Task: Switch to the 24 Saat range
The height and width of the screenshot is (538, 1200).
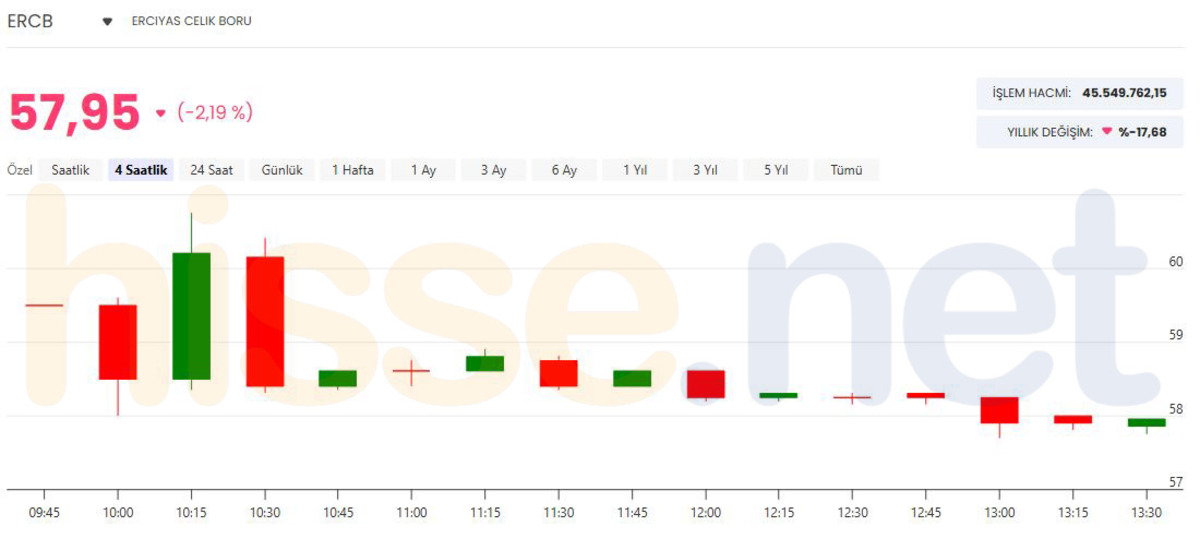Action: click(x=211, y=170)
